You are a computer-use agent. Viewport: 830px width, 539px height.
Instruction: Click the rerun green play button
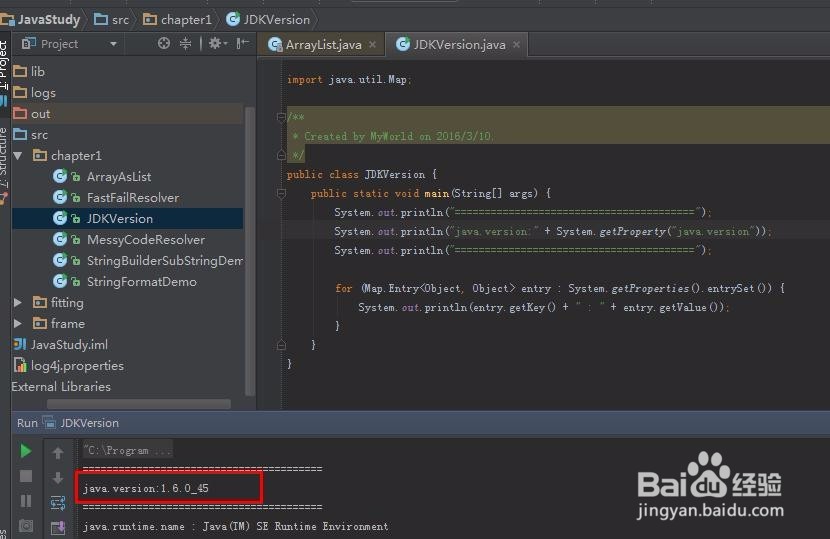pyautogui.click(x=25, y=451)
